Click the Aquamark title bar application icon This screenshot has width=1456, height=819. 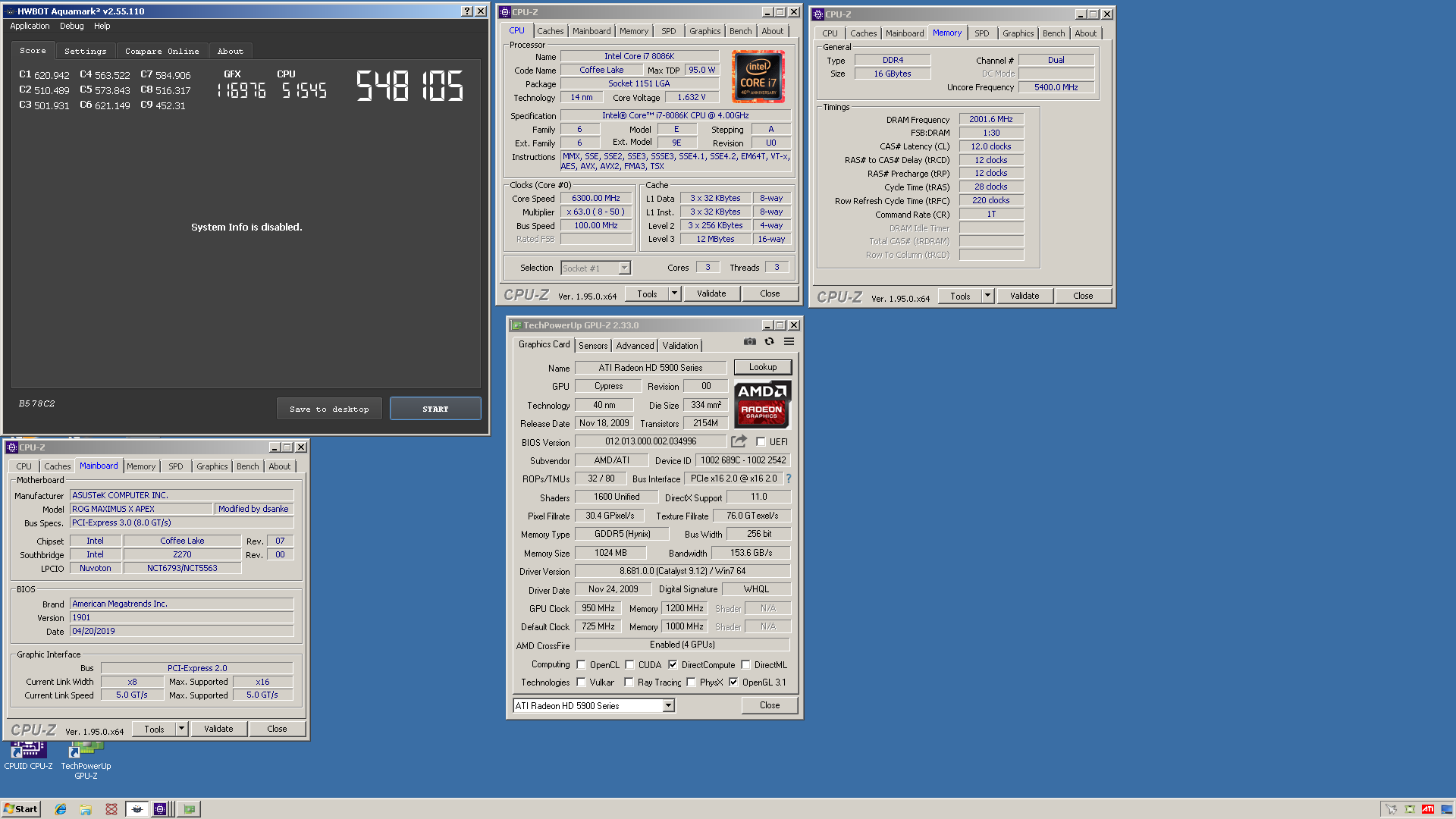click(11, 11)
